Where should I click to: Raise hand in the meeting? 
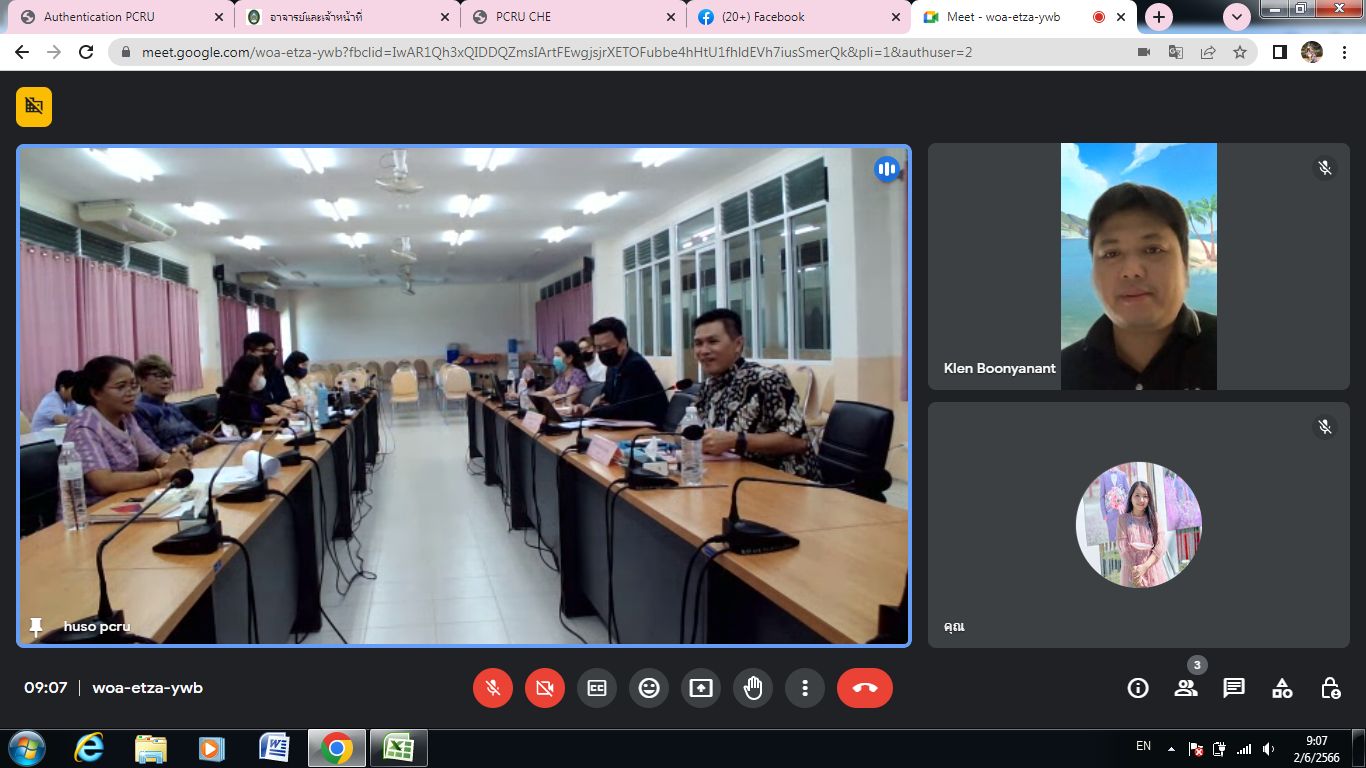(x=753, y=688)
